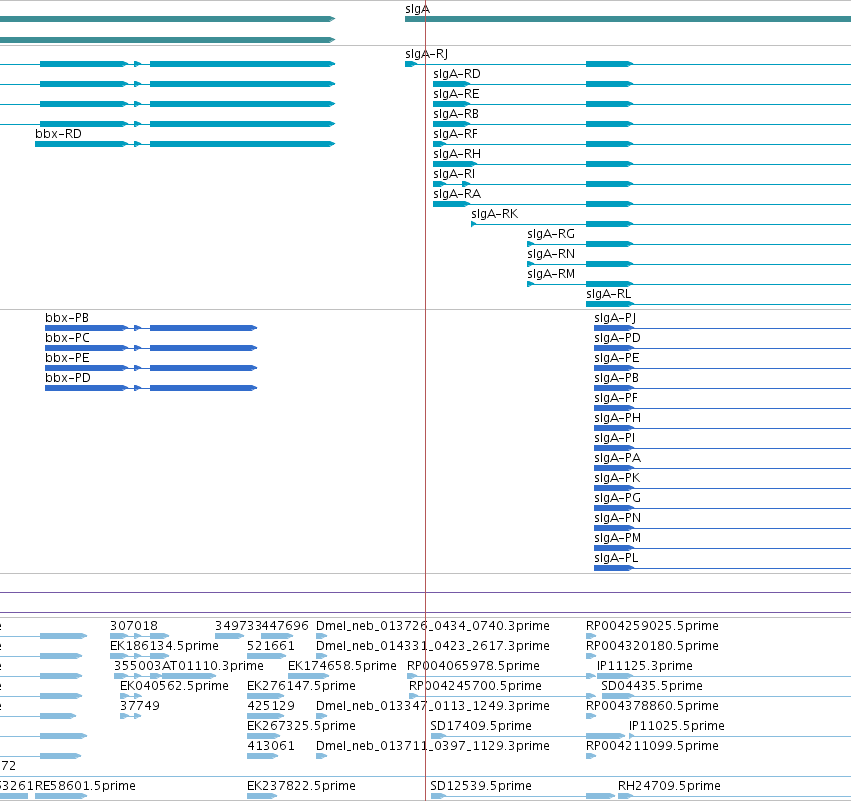851x801 pixels.
Task: Select IP11025.5prime EST label
Action: [677, 727]
